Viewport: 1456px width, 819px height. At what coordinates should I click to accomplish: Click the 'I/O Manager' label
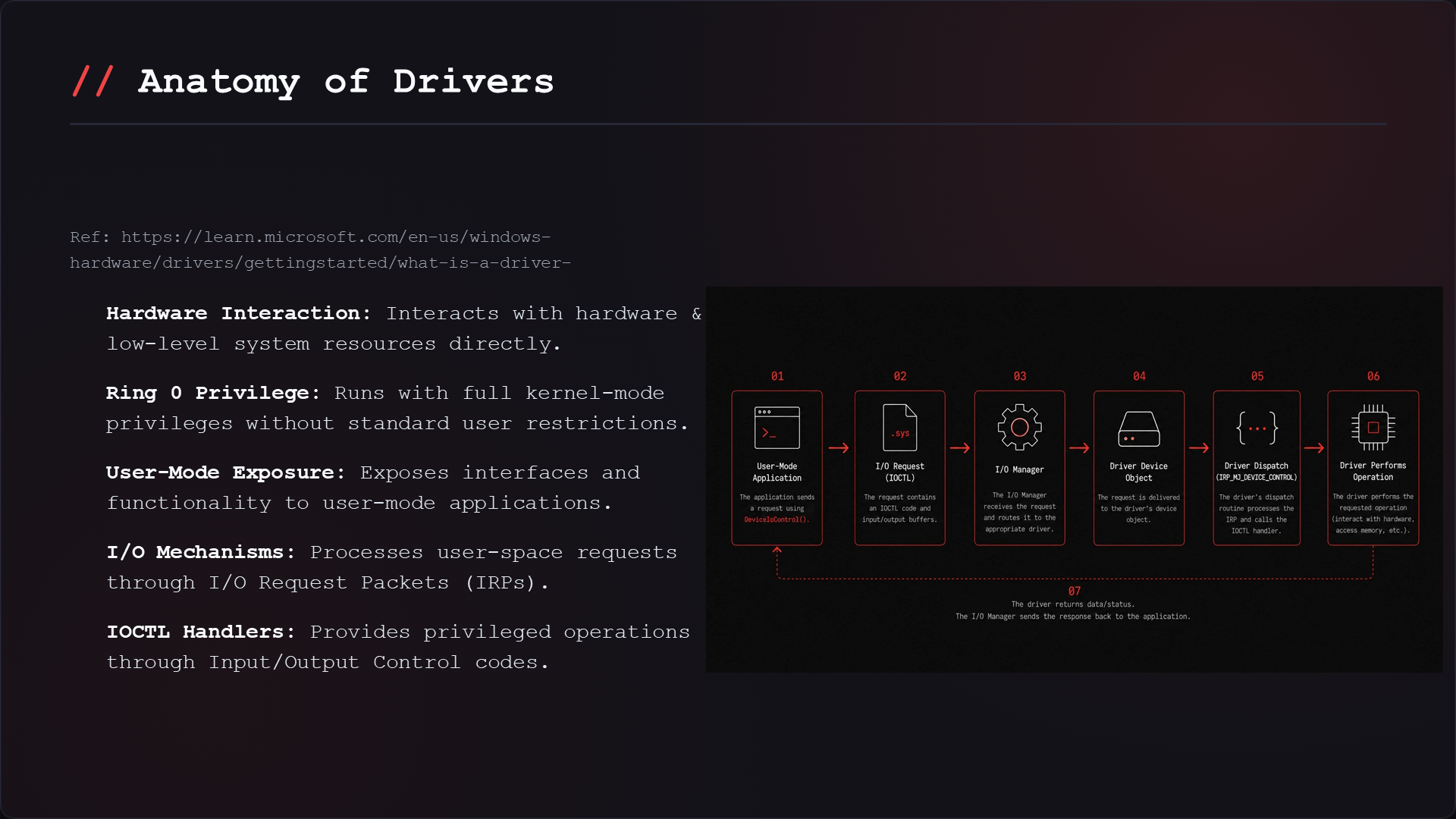tap(1019, 469)
